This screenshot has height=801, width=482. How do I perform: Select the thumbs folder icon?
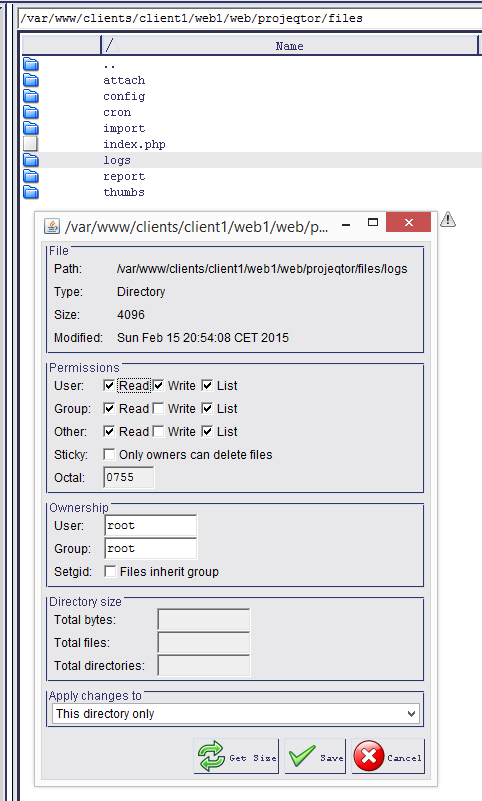31,192
